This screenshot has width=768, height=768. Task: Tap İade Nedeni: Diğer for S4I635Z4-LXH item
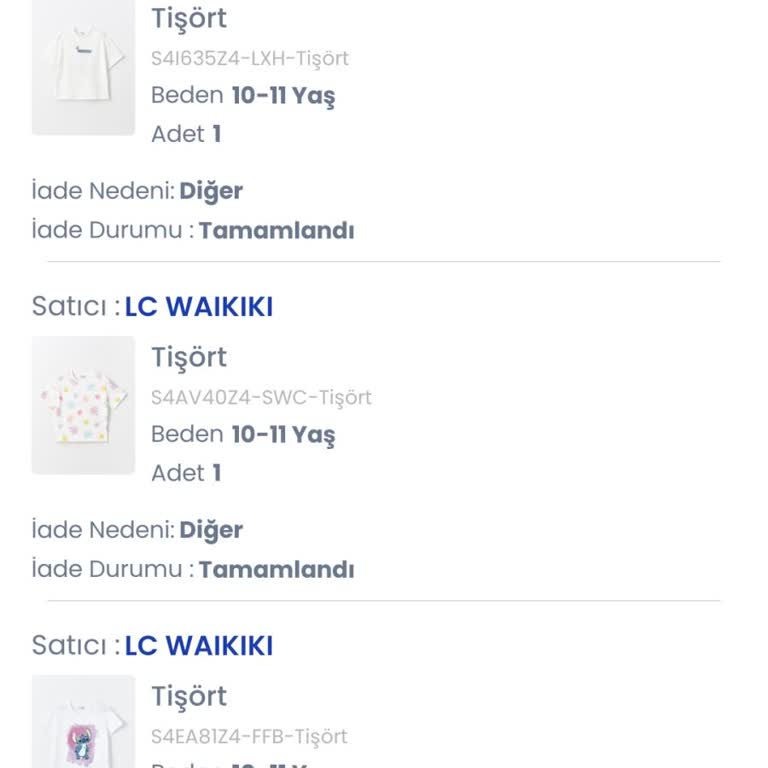click(x=137, y=191)
